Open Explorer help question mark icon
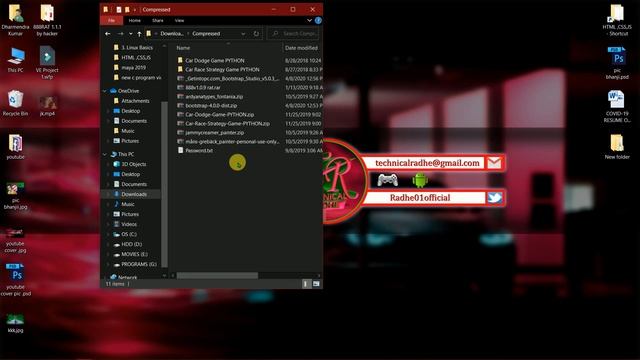640x360 pixels. [318, 20]
